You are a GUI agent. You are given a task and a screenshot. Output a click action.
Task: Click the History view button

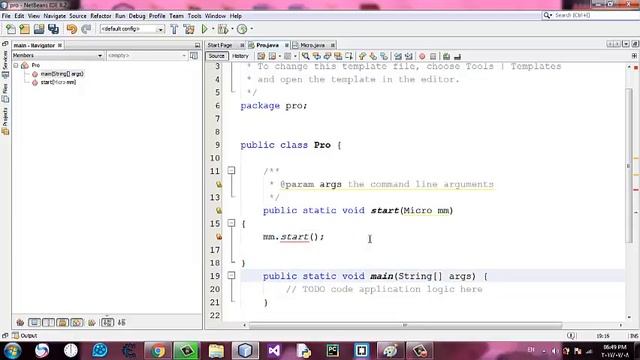(240, 56)
